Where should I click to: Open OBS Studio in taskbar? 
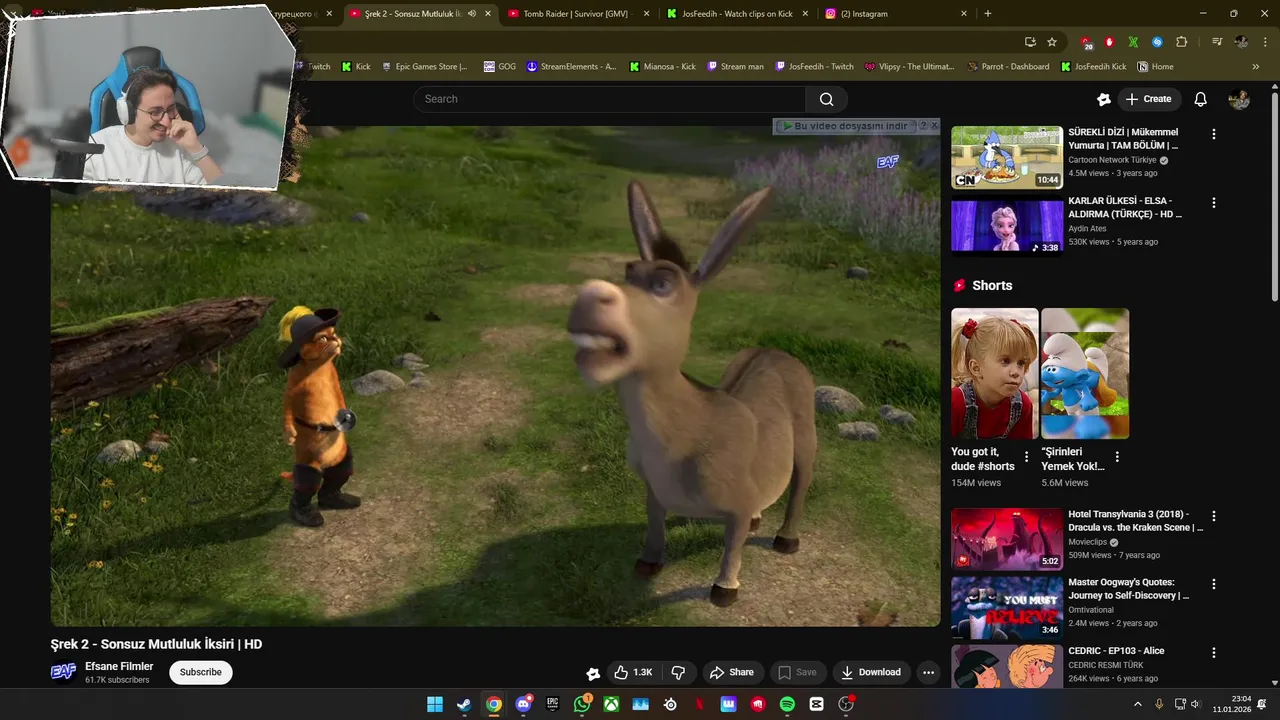846,704
